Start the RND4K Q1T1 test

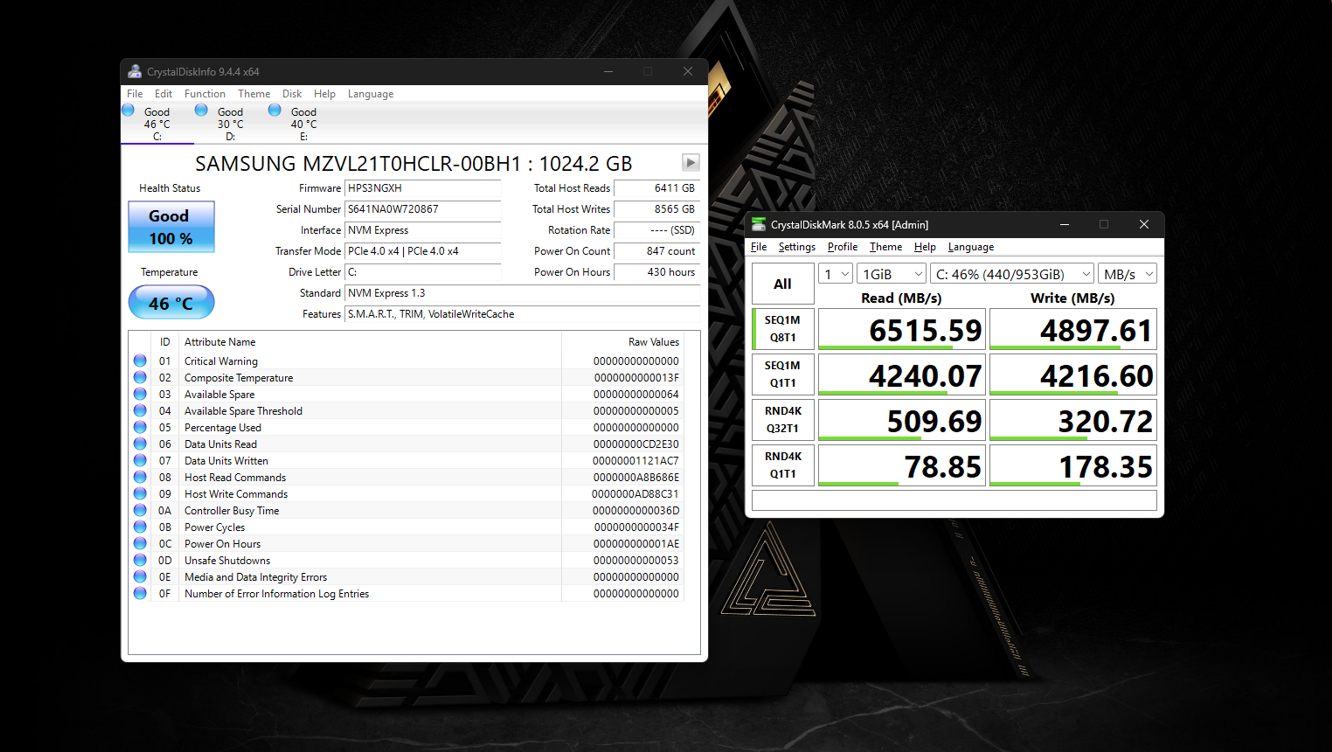pos(783,465)
